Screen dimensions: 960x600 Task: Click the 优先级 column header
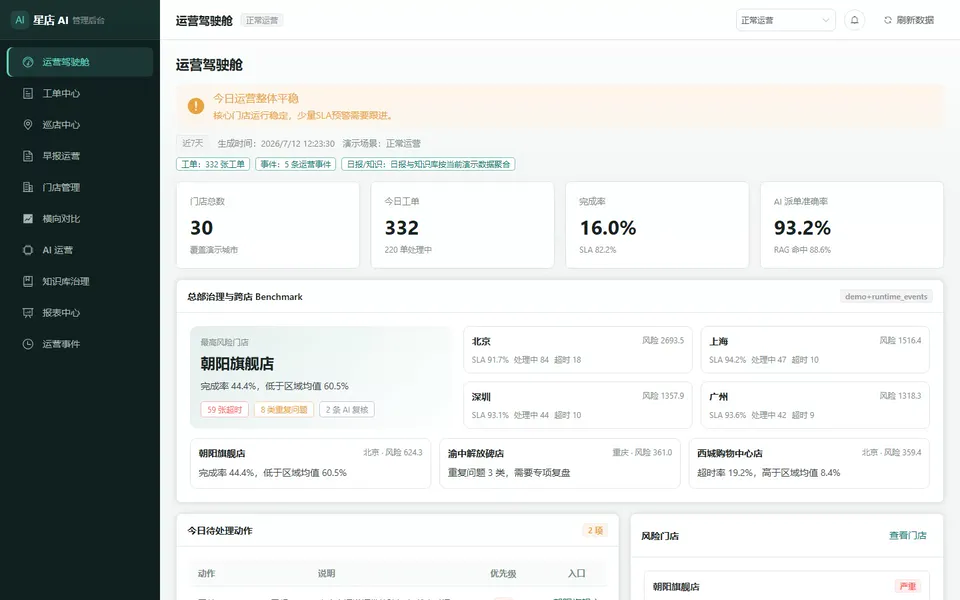503,573
